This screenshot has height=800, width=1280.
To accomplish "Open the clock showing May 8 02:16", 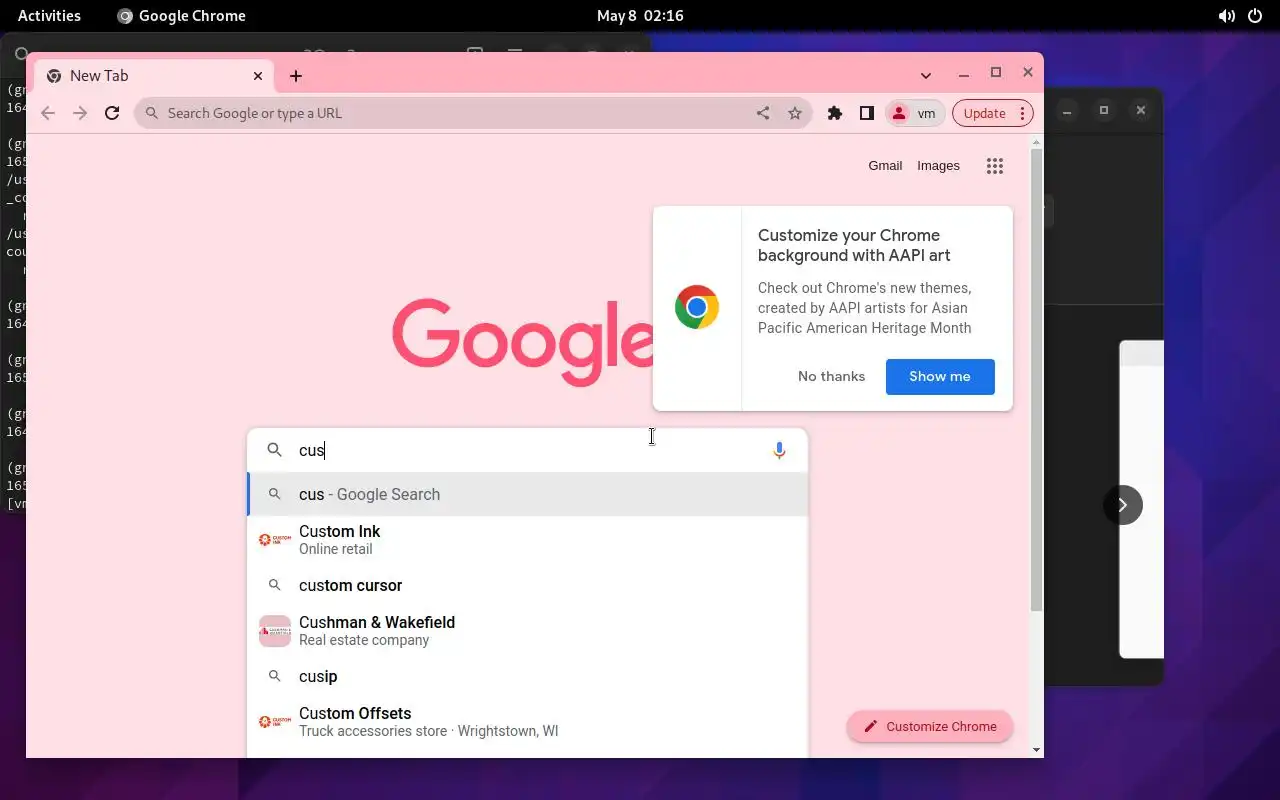I will coord(640,16).
